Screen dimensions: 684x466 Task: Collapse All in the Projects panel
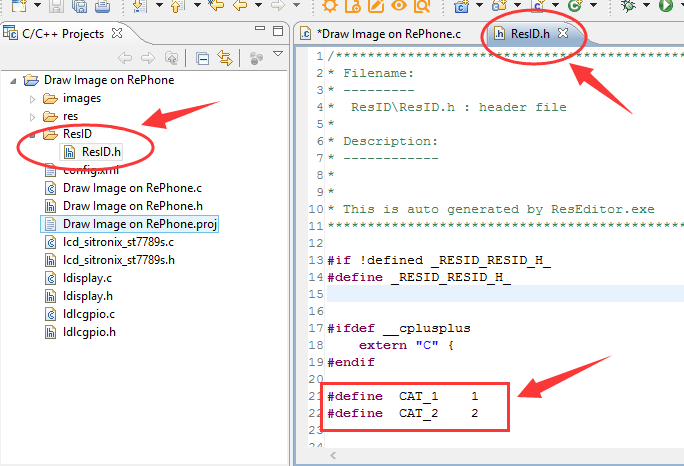click(202, 58)
